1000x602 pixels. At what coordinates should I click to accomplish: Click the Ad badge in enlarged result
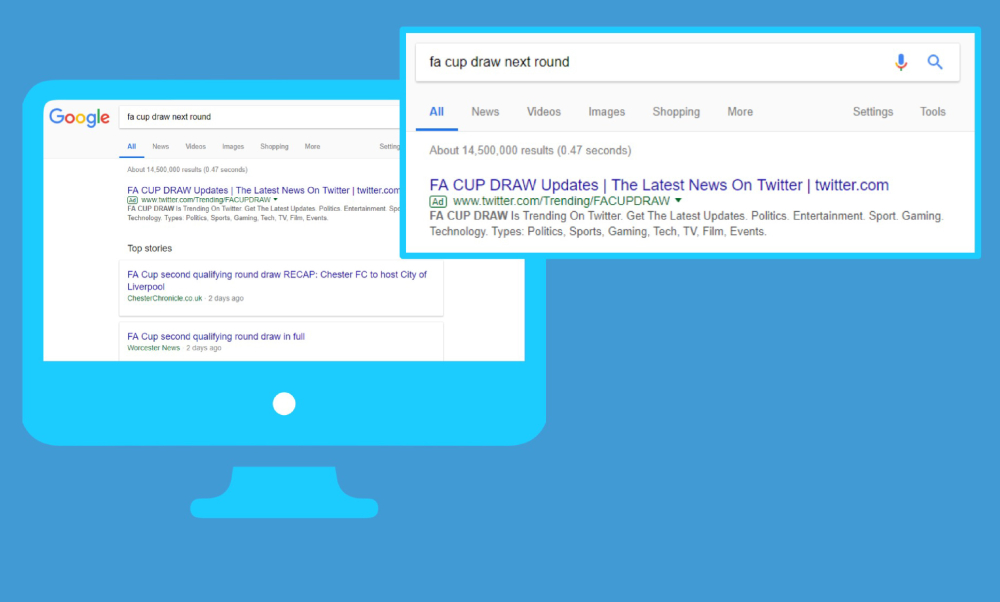point(438,202)
